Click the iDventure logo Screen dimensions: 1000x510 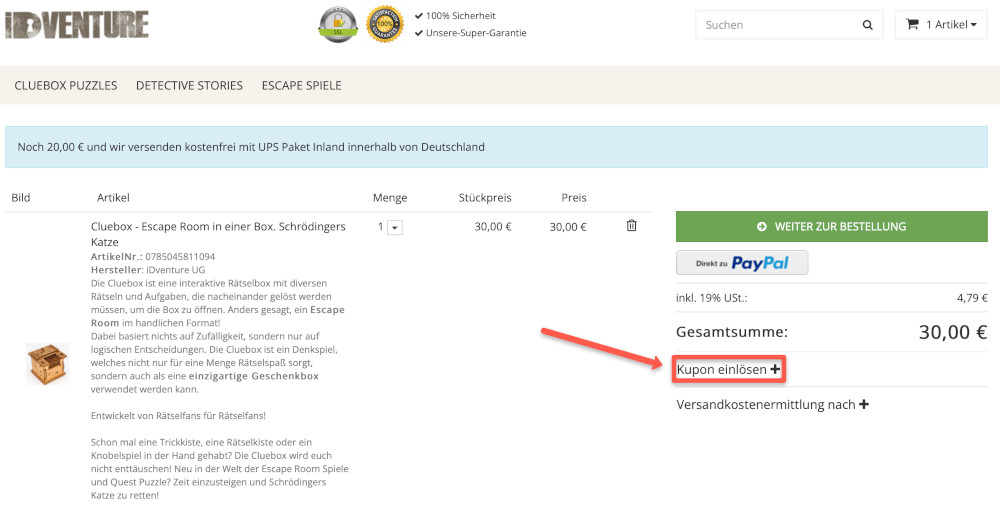(77, 25)
